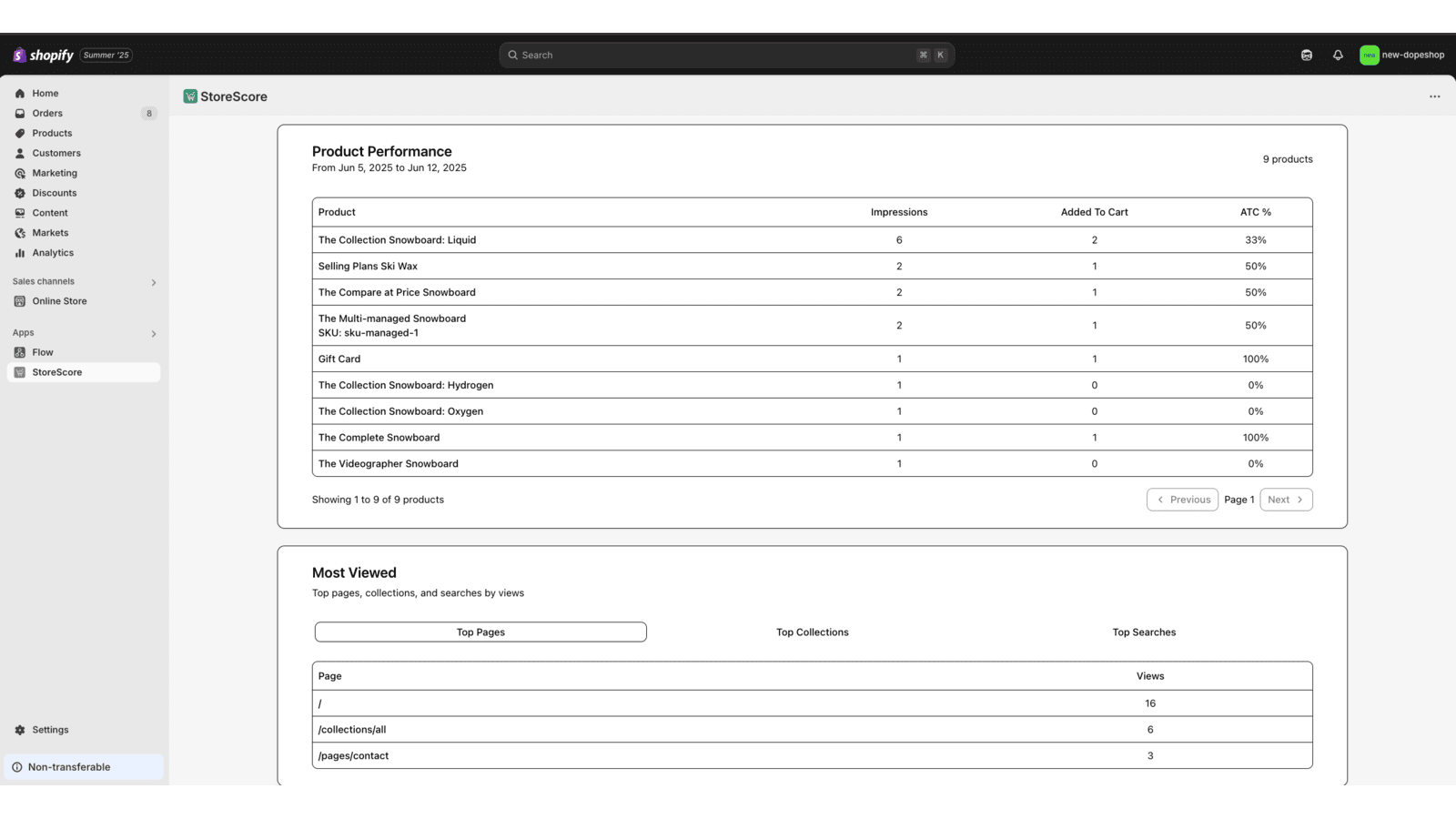This screenshot has width=1456, height=819.
Task: Click the Next page button
Action: pos(1286,500)
